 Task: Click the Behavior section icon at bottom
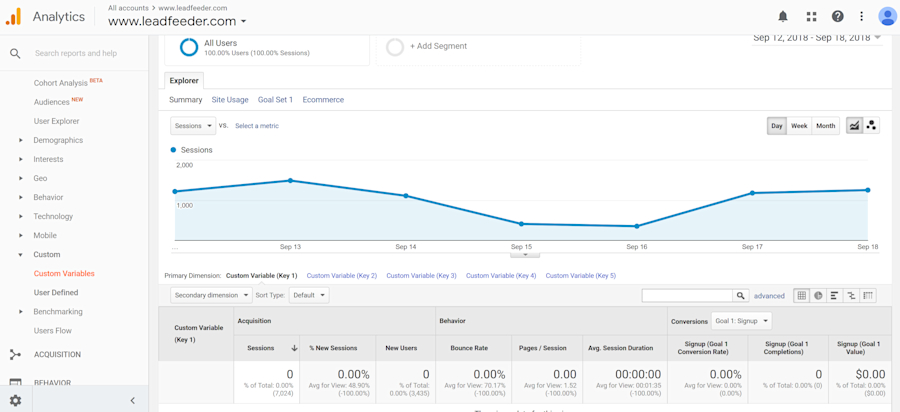pos(15,383)
